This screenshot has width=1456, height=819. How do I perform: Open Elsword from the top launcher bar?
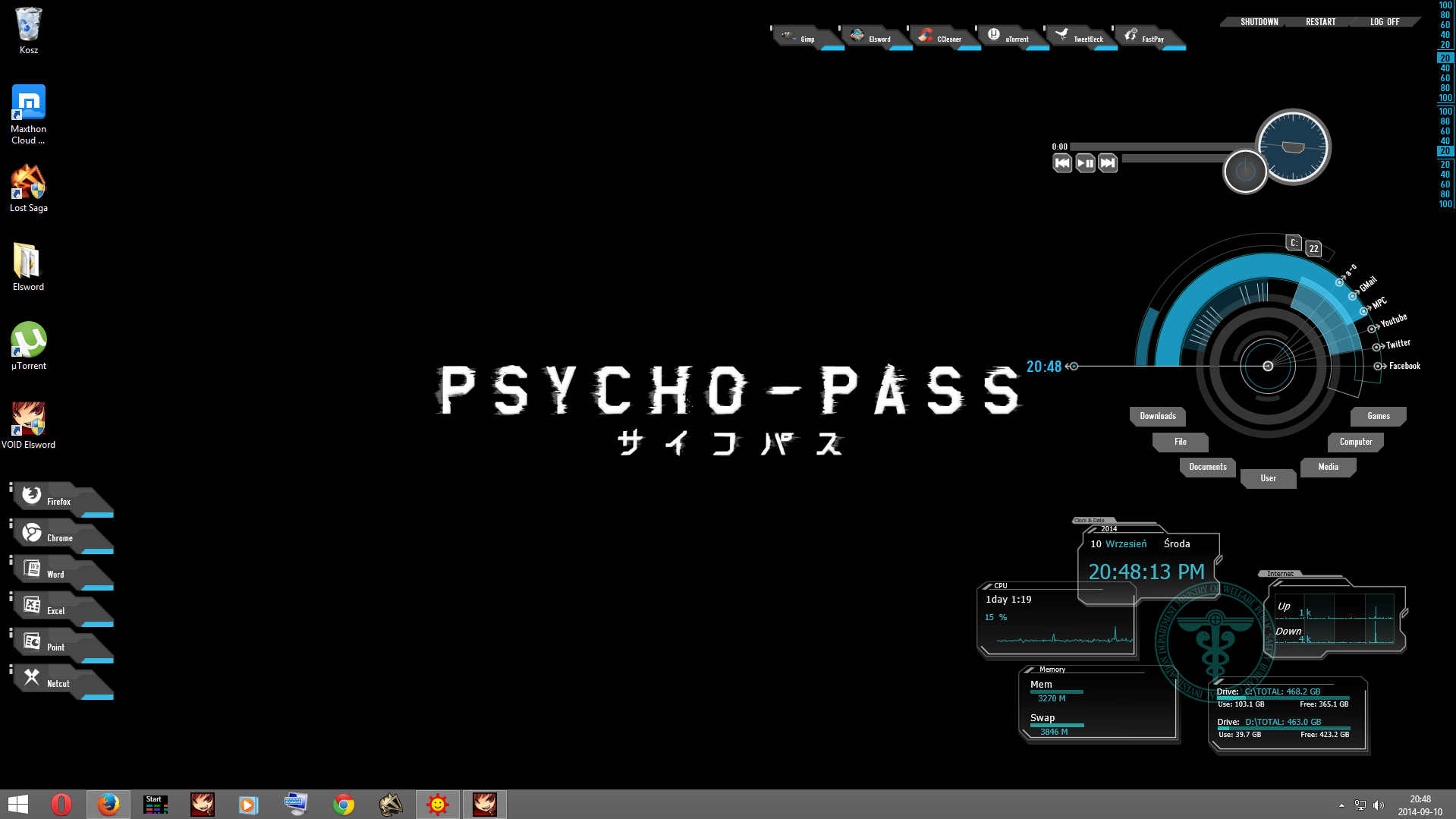(x=876, y=38)
